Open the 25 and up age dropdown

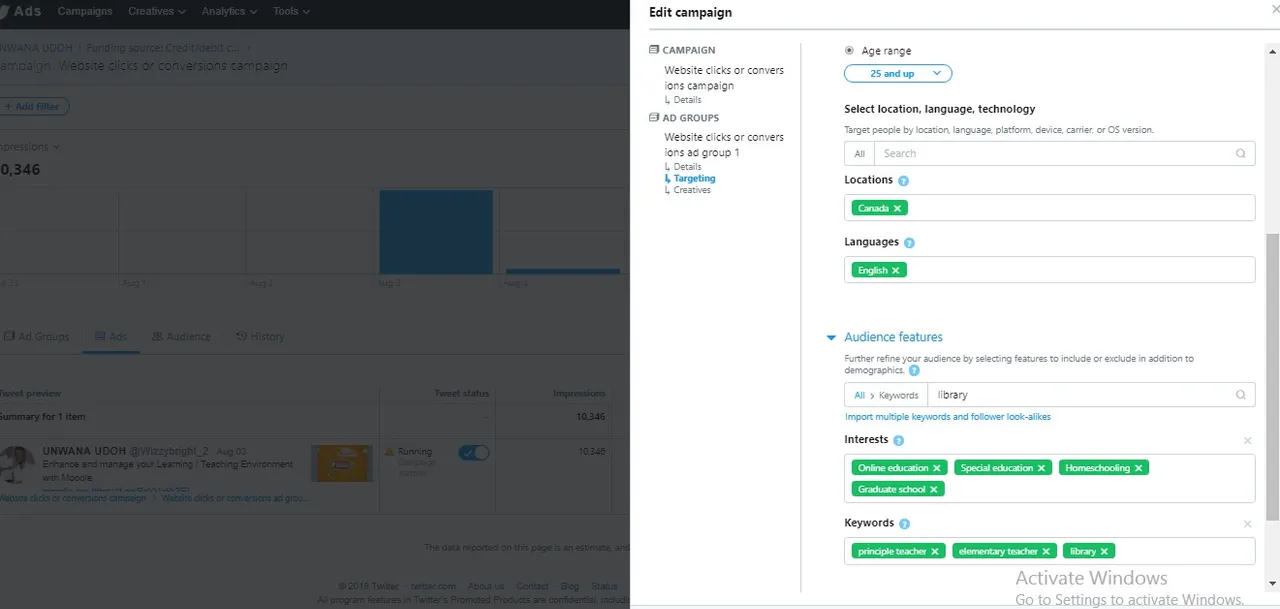click(x=898, y=73)
